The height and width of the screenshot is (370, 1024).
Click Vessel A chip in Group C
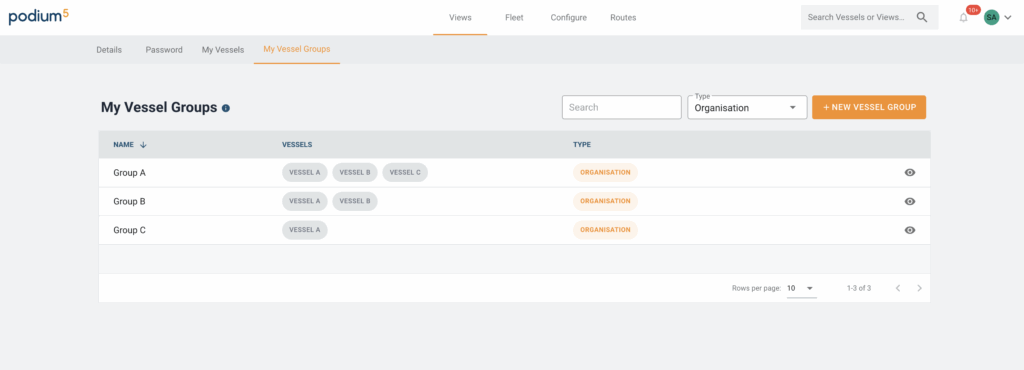(x=304, y=230)
